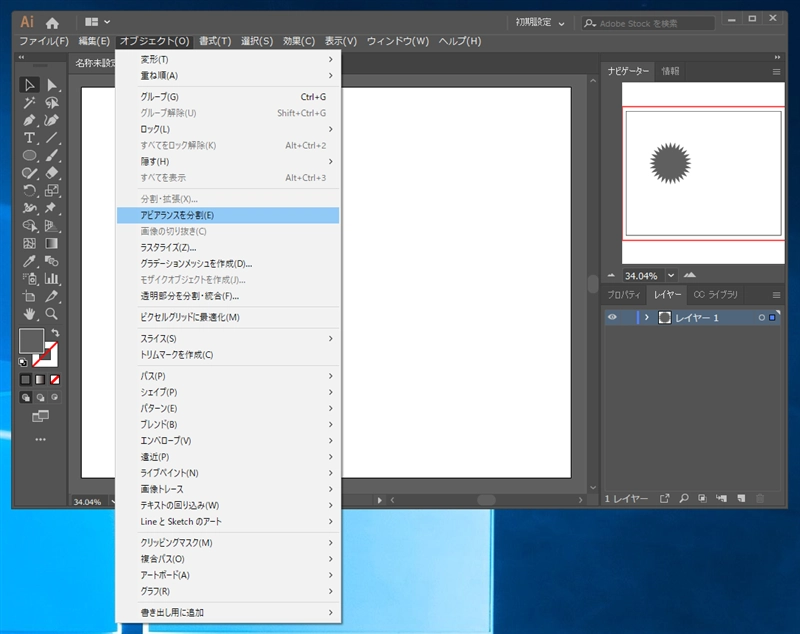This screenshot has width=800, height=634.
Task: Reset to default fill and stroke
Action: (x=23, y=362)
